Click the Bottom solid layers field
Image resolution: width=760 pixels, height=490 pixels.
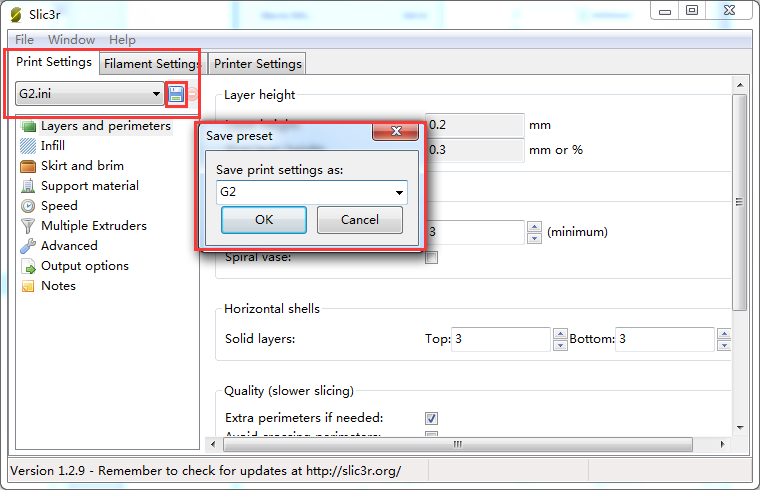[665, 339]
